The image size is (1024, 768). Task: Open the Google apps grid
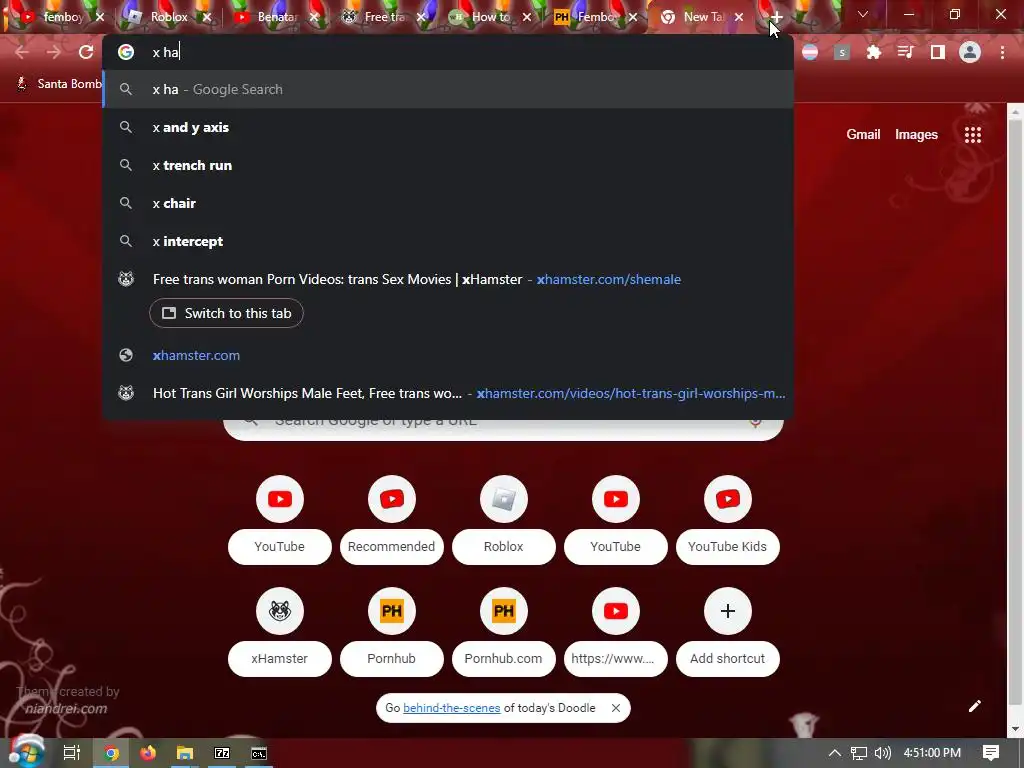(x=973, y=135)
